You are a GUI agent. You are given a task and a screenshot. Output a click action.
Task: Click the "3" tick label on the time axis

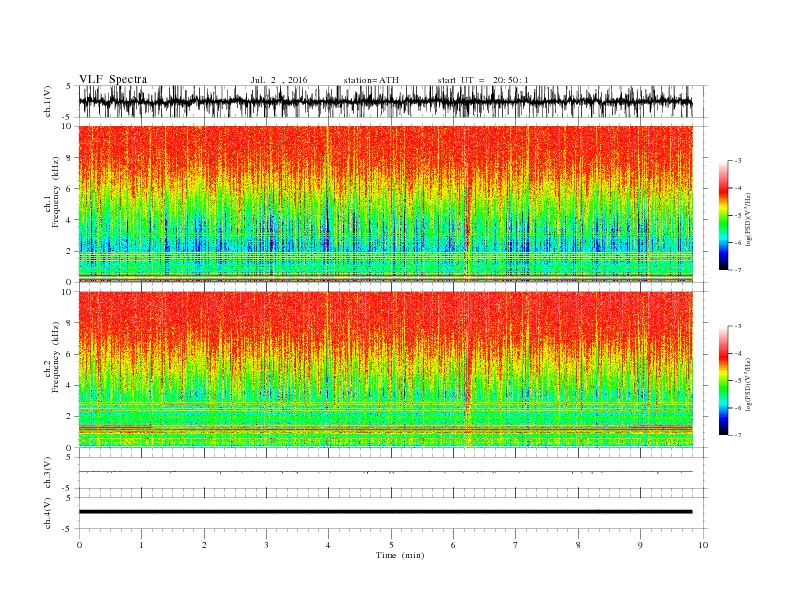[x=266, y=545]
